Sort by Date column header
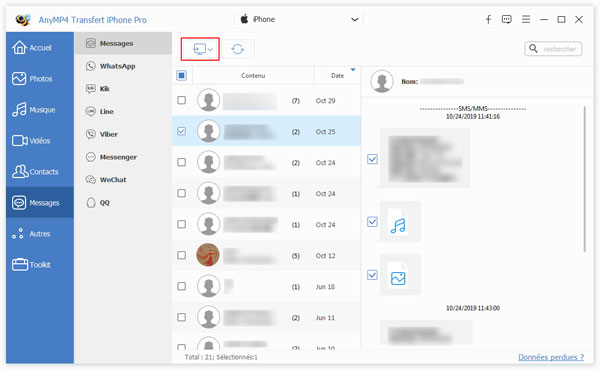Screen dimensions: 600x370 [x=337, y=75]
